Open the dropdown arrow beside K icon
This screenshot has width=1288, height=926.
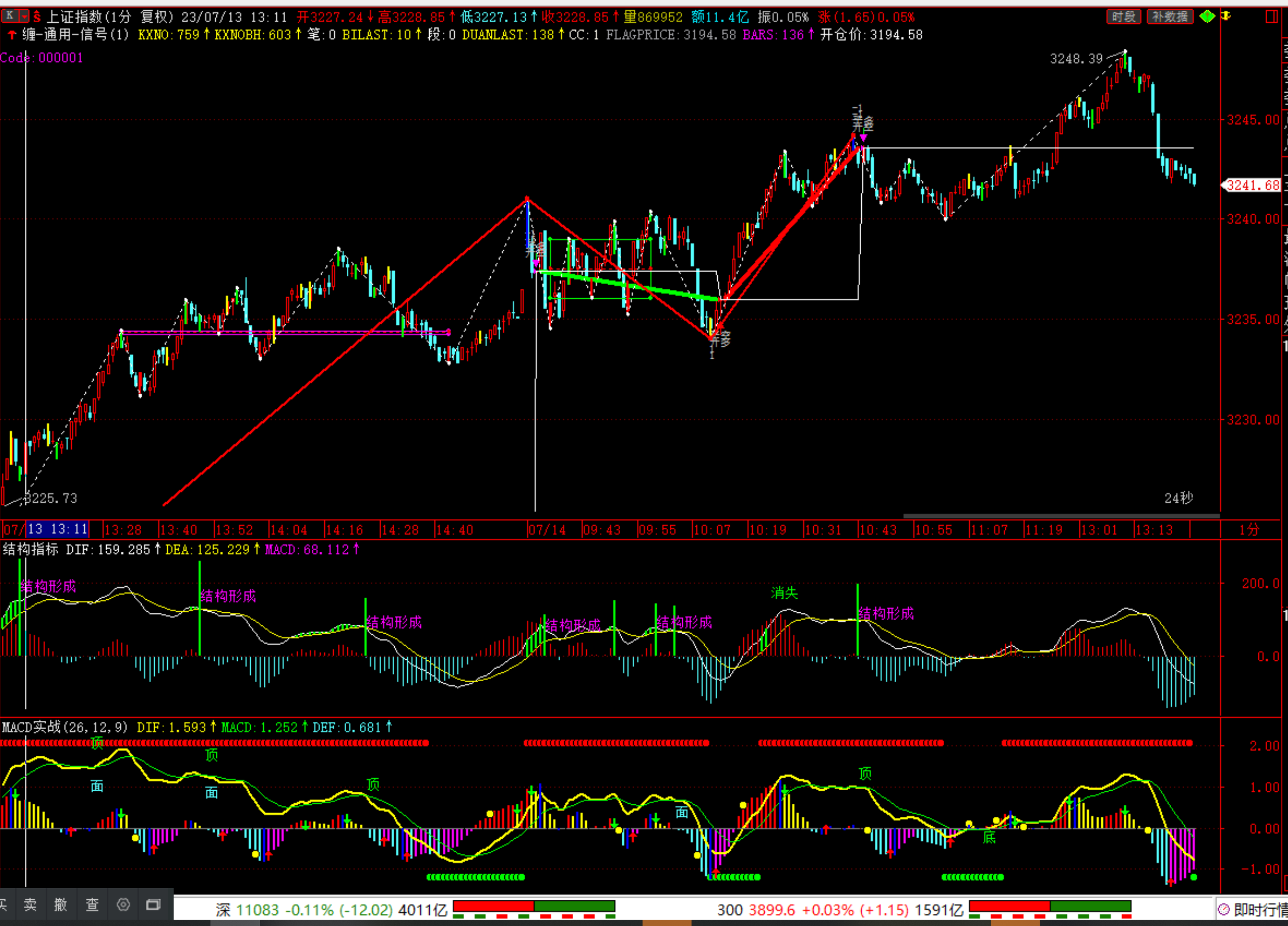(24, 16)
